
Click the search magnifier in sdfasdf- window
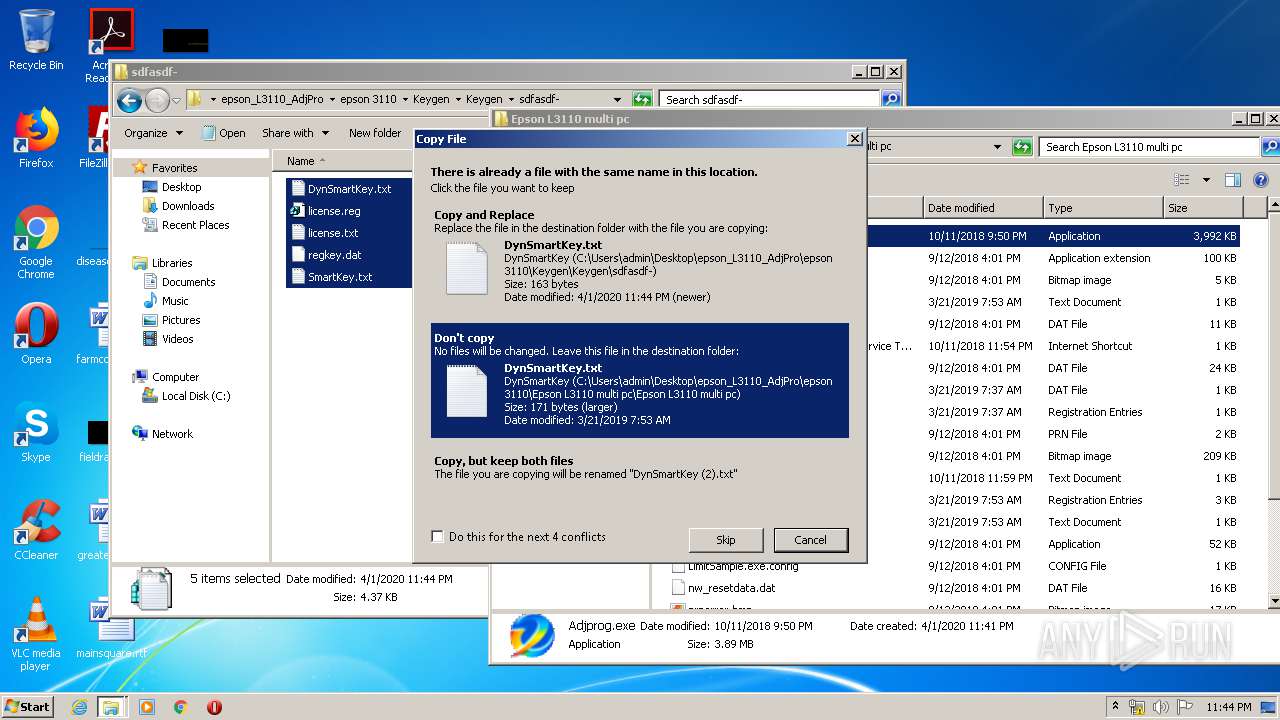891,99
